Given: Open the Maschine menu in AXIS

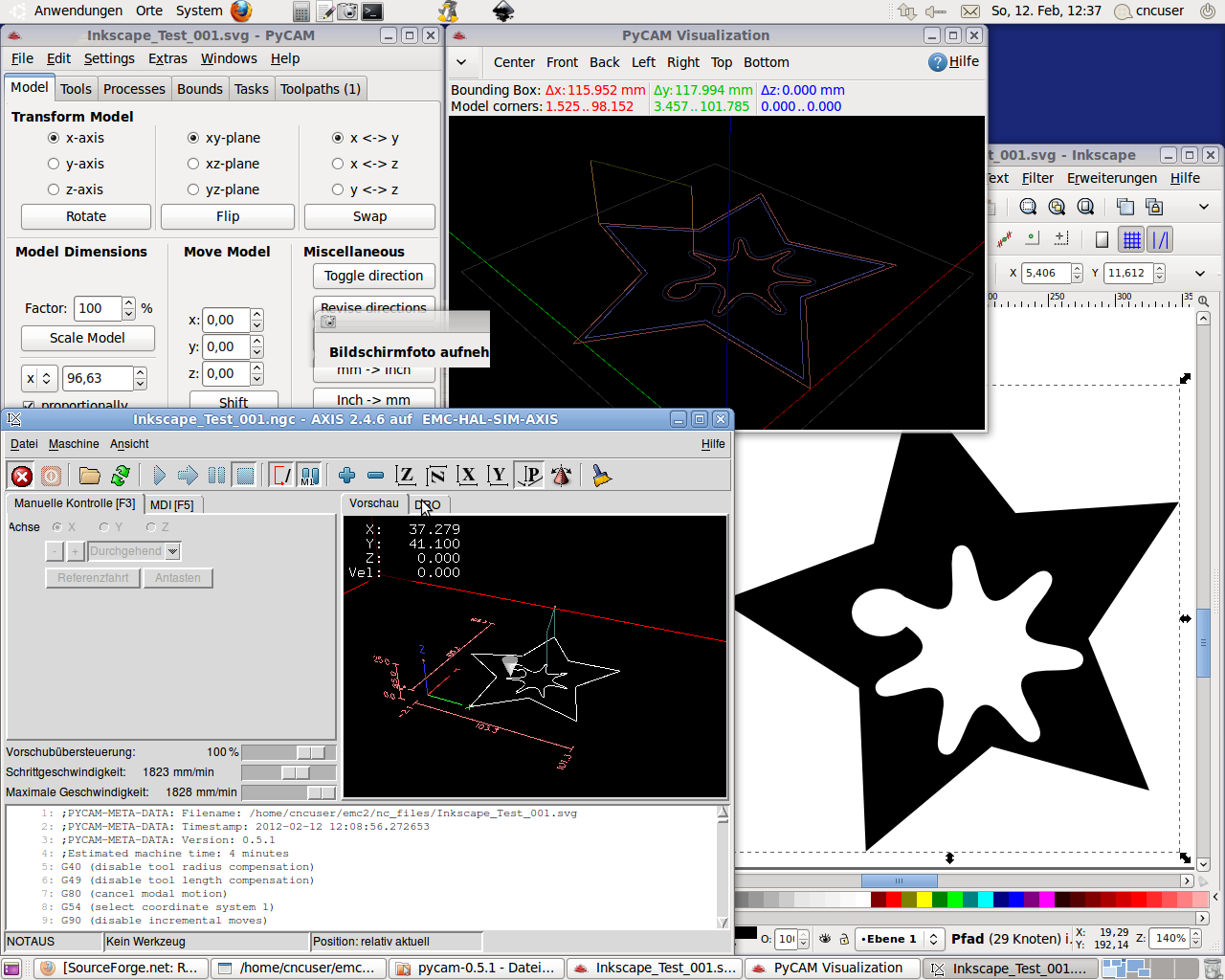Looking at the screenshot, I should pyautogui.click(x=74, y=444).
